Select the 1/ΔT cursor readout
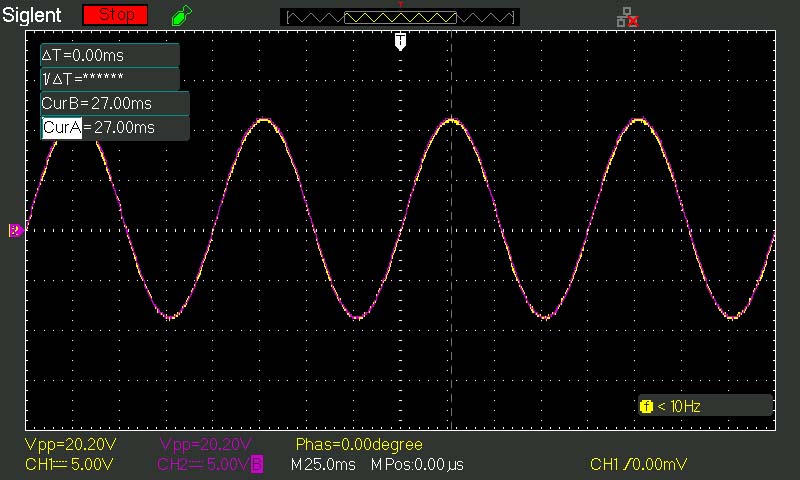Image resolution: width=800 pixels, height=480 pixels. click(110, 79)
